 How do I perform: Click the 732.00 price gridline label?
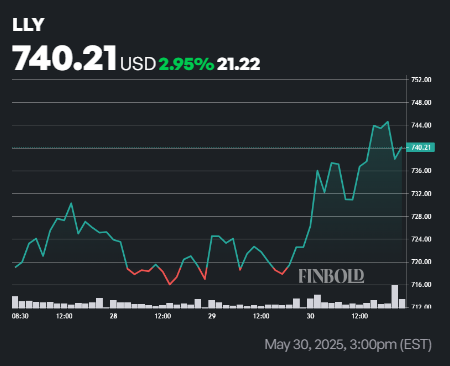[421, 194]
